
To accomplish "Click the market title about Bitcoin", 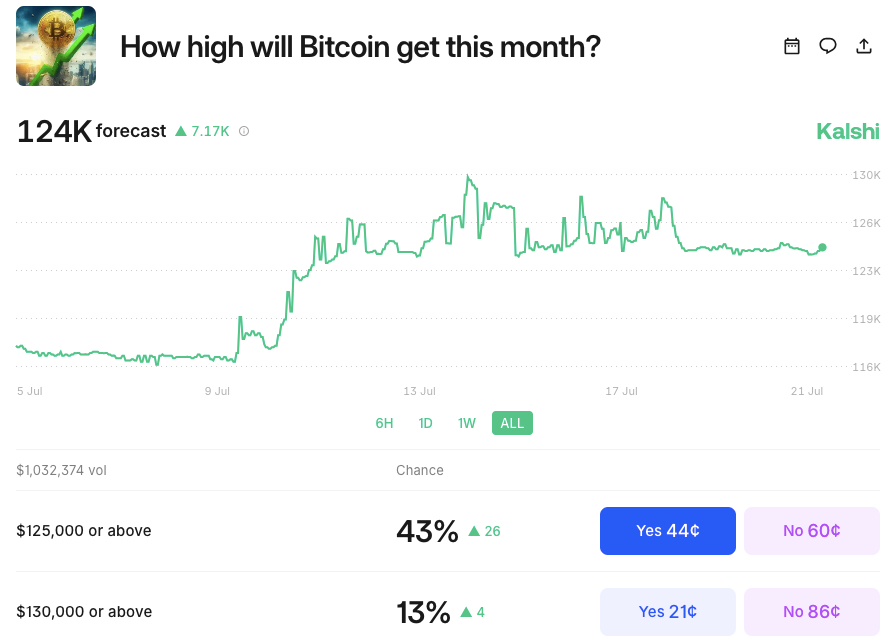I will (x=360, y=46).
